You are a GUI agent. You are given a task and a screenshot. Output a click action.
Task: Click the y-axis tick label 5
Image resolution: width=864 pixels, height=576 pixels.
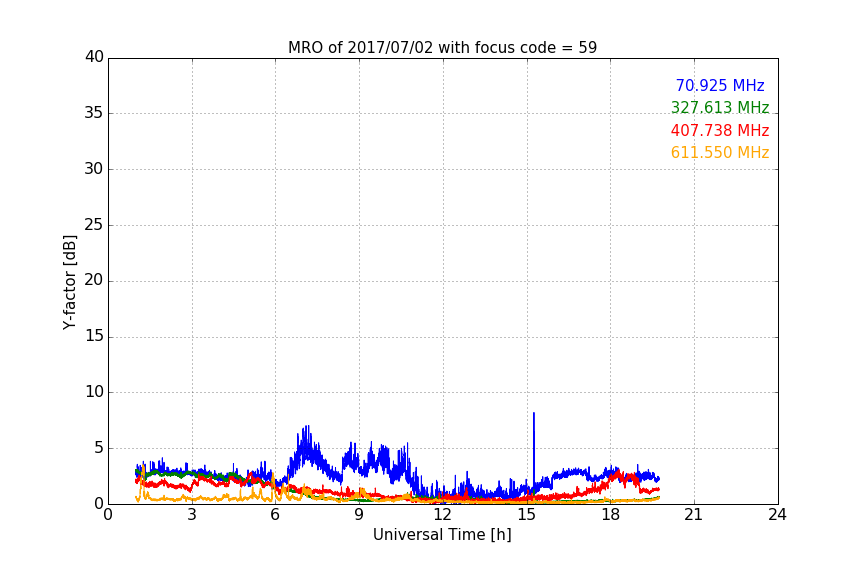99,448
